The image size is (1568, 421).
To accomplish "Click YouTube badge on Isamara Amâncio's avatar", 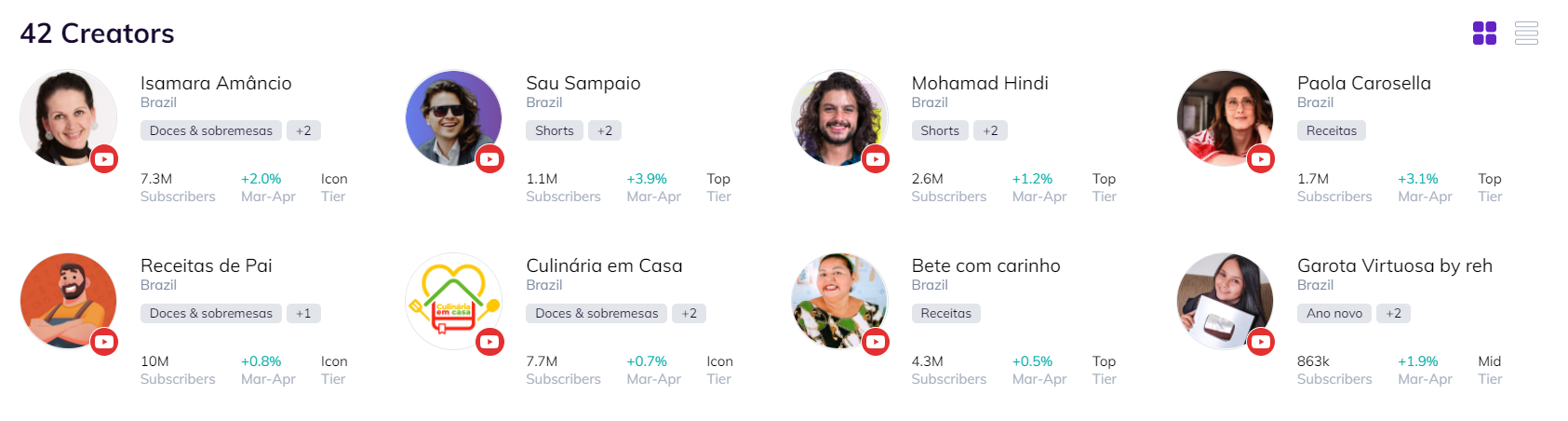I will [104, 159].
